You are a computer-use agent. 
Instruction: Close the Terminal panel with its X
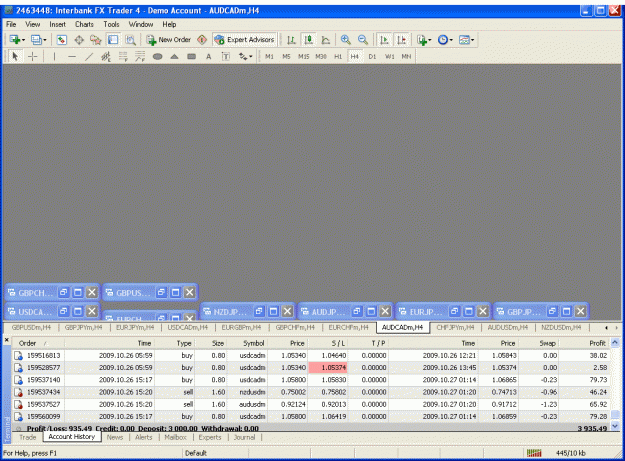pyautogui.click(x=7, y=340)
